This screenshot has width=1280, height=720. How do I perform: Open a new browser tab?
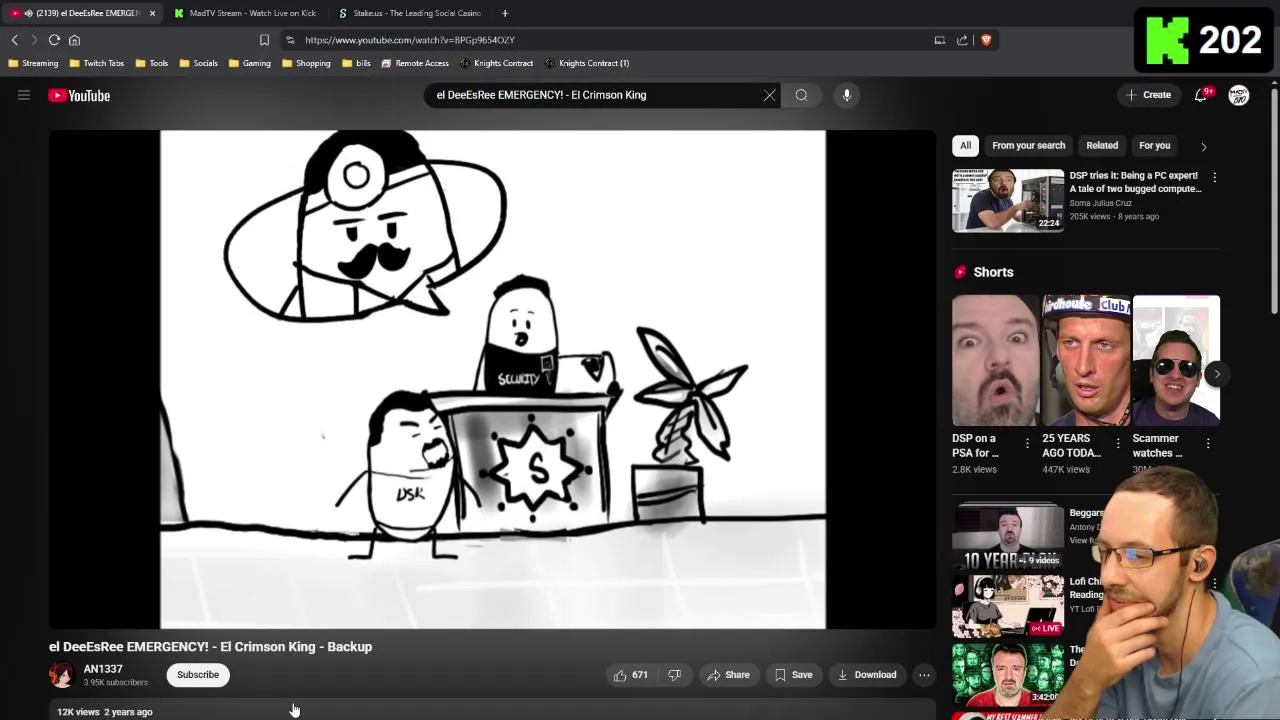pyautogui.click(x=505, y=13)
